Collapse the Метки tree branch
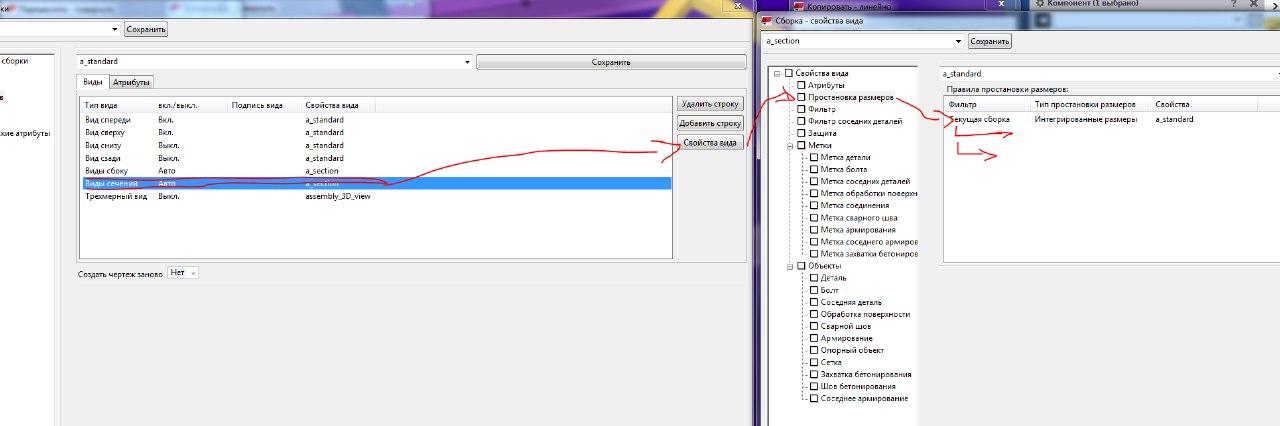 tap(789, 145)
